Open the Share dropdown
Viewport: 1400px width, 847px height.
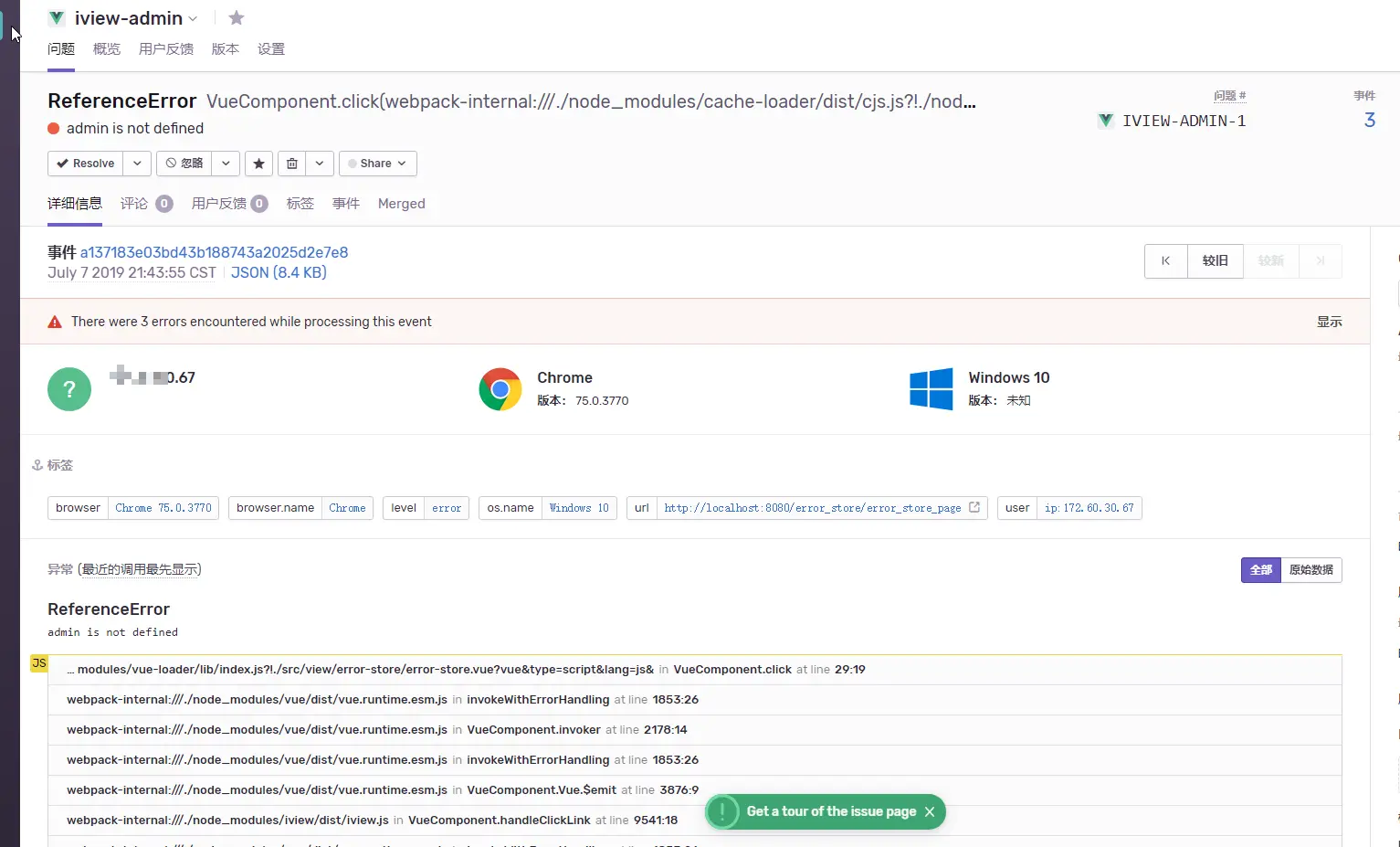coord(378,164)
